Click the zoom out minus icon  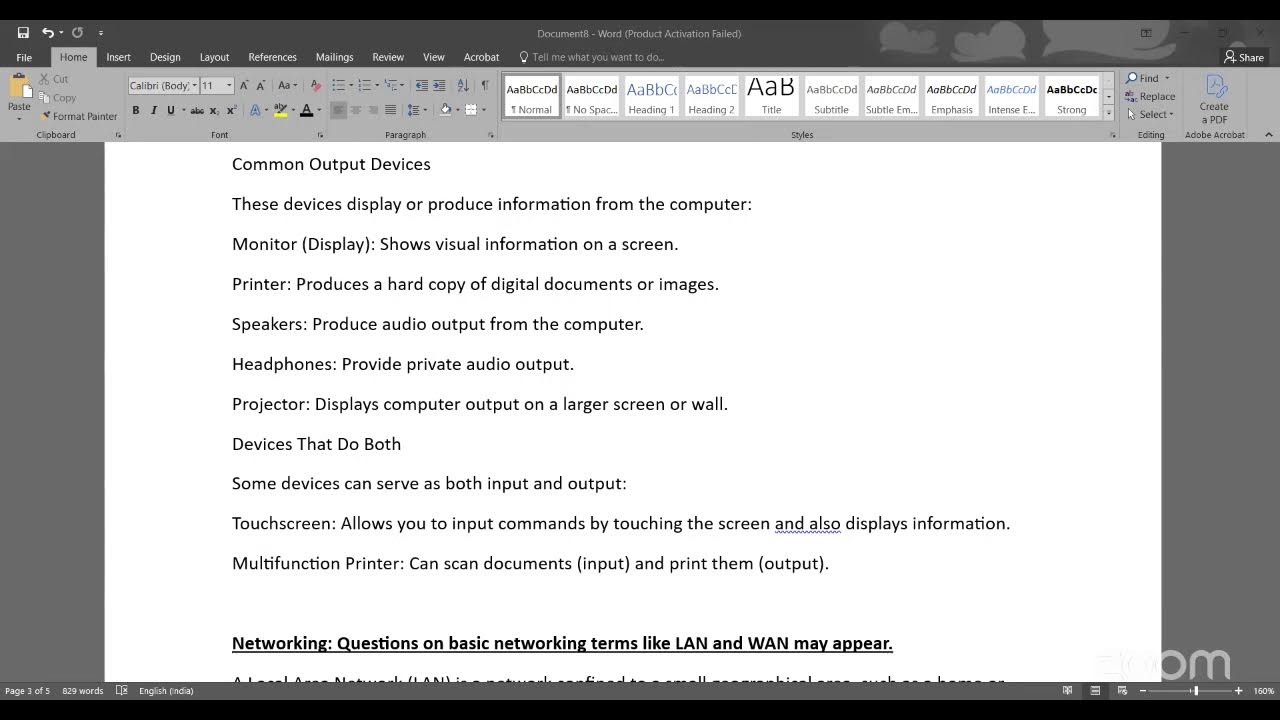[x=1141, y=691]
